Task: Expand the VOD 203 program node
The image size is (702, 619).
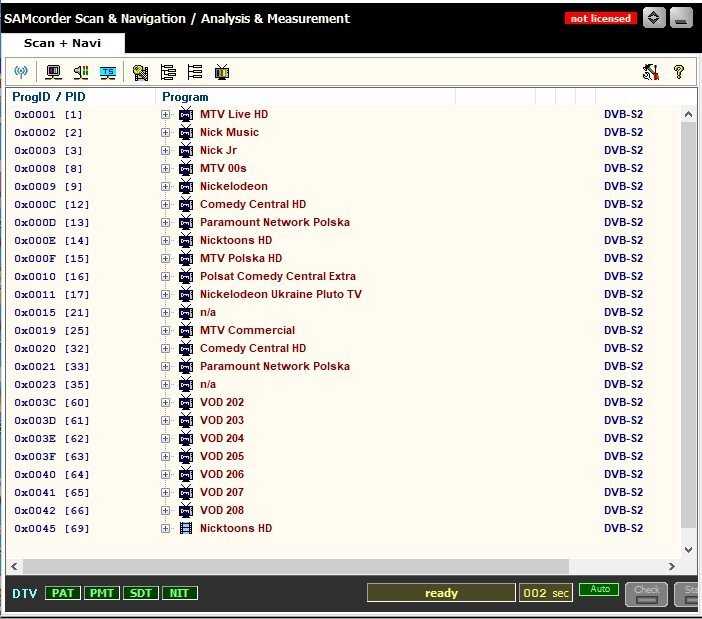Action: coord(166,421)
